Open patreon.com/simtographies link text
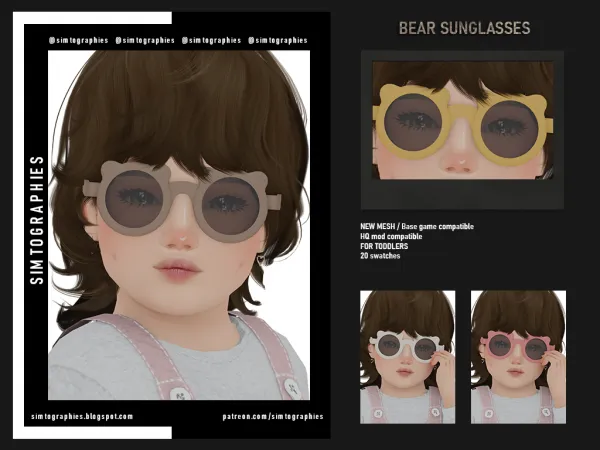Screen dimensions: 600x450 pos(273,416)
